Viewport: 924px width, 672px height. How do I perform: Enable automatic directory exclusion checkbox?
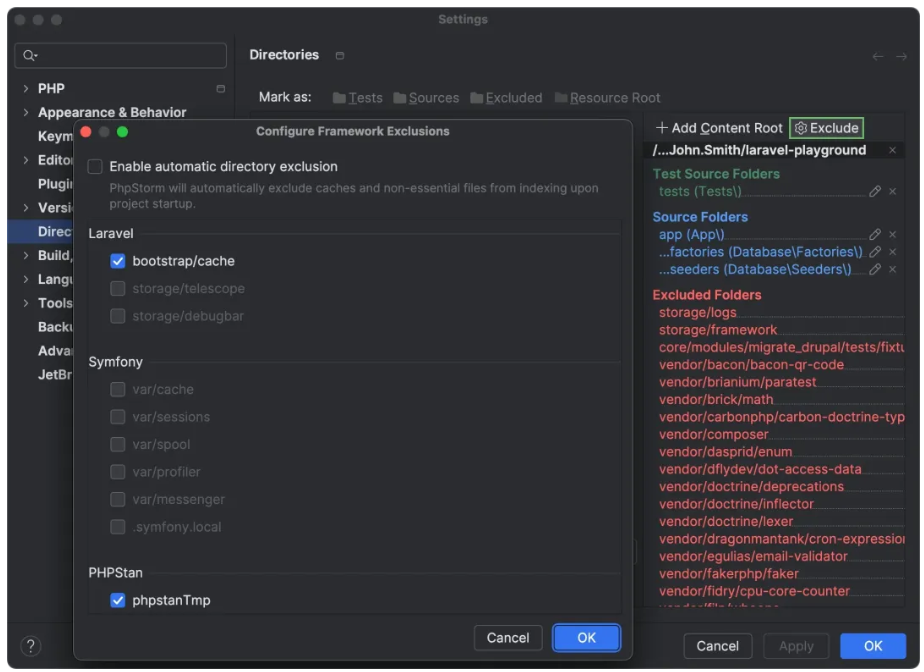(x=96, y=167)
